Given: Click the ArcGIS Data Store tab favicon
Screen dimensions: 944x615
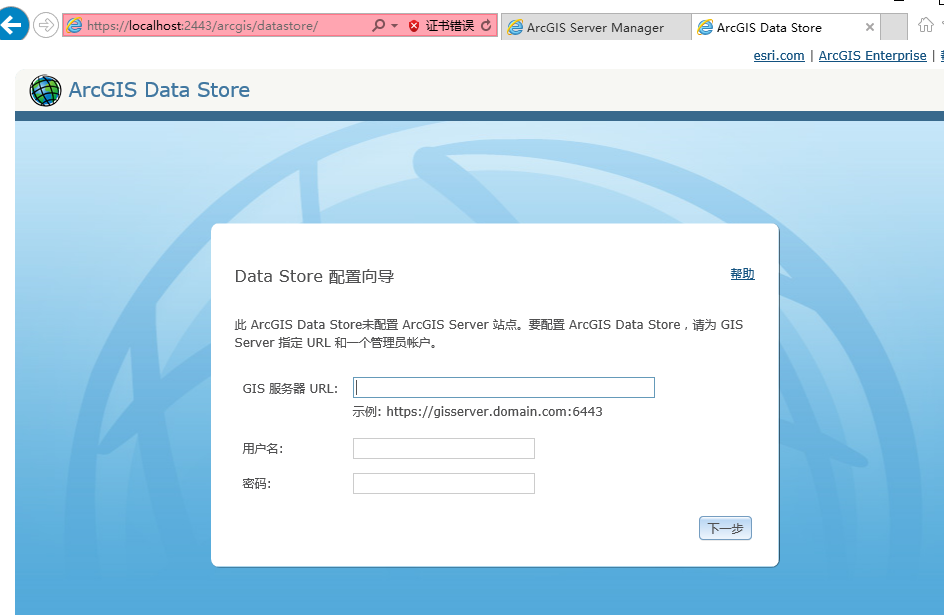Looking at the screenshot, I should point(705,27).
